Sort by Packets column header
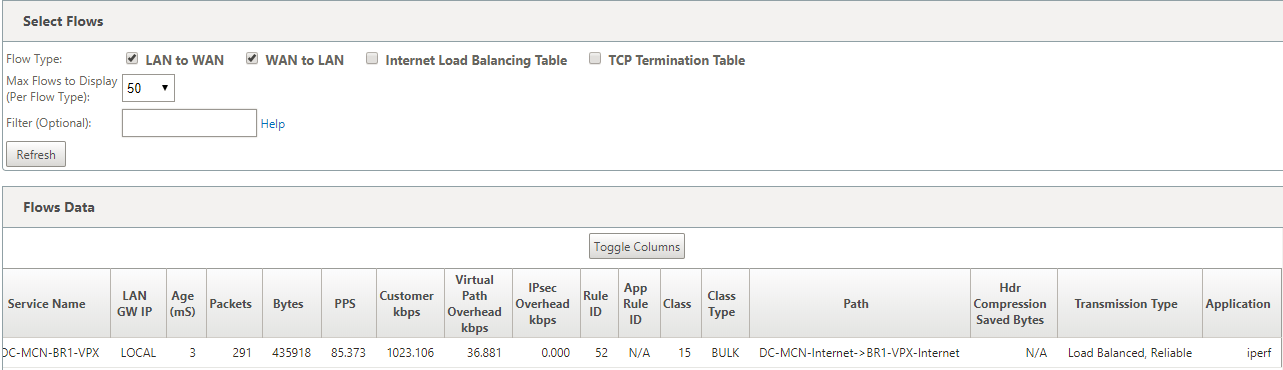1283x370 pixels. pos(230,304)
